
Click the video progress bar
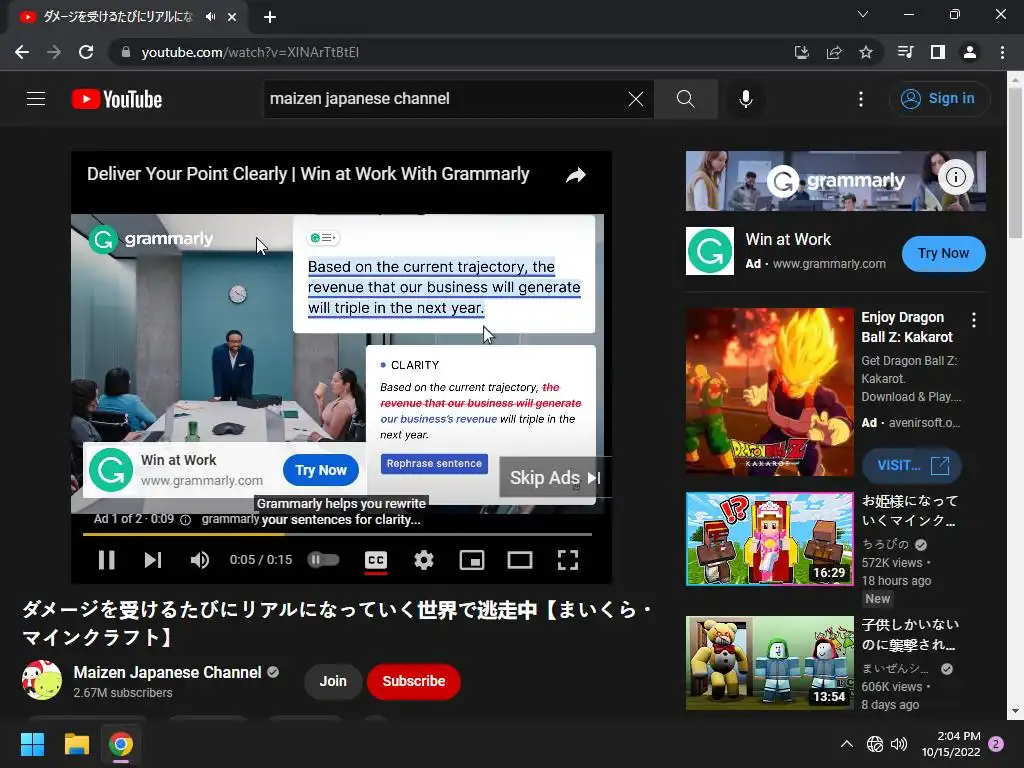(x=337, y=534)
